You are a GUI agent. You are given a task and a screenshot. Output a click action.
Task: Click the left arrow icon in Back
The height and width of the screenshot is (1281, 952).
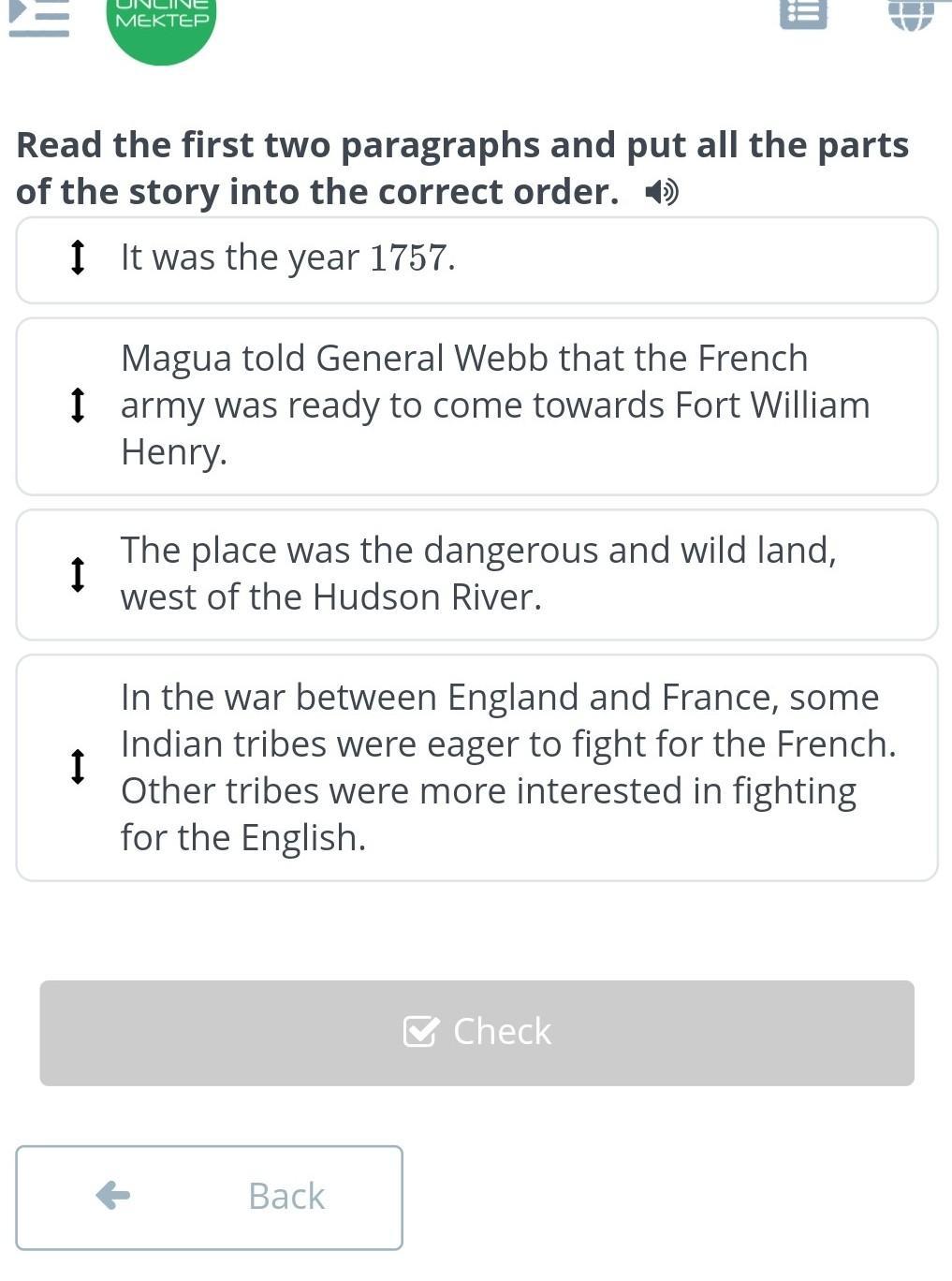click(x=113, y=1195)
